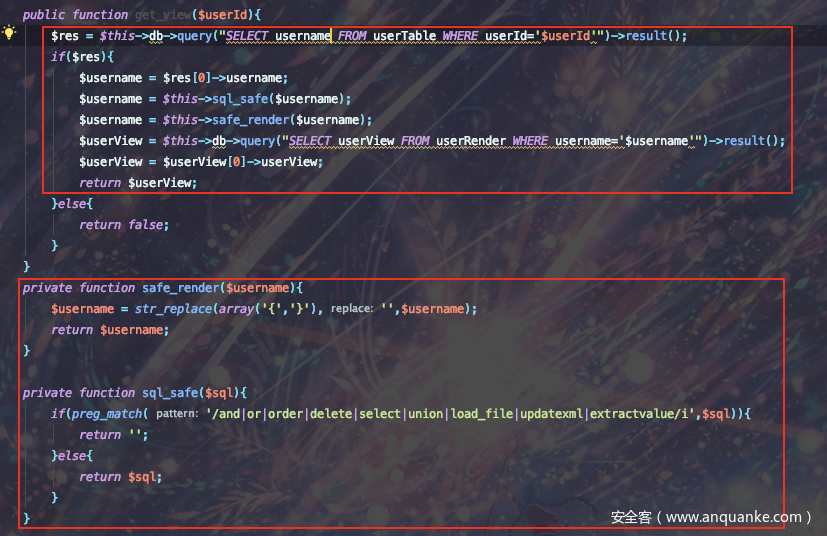
Task: Click 'return $username;' statement
Action: coord(110,330)
